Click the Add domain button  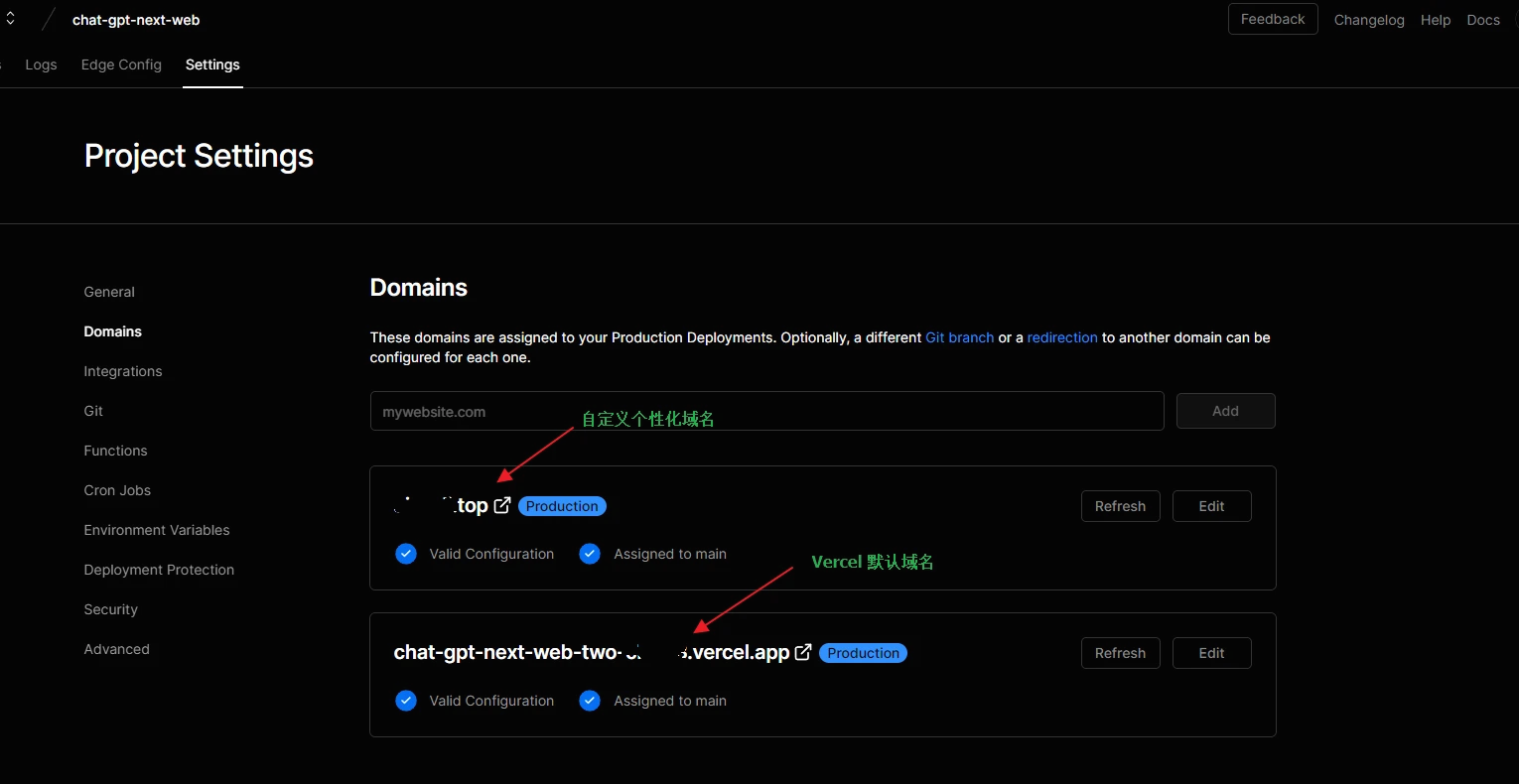click(1225, 411)
